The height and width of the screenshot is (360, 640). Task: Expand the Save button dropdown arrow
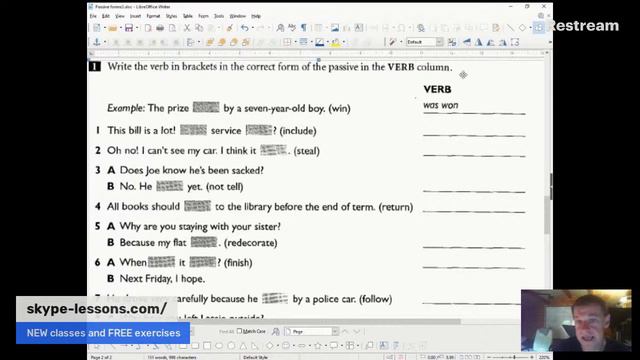click(137, 28)
